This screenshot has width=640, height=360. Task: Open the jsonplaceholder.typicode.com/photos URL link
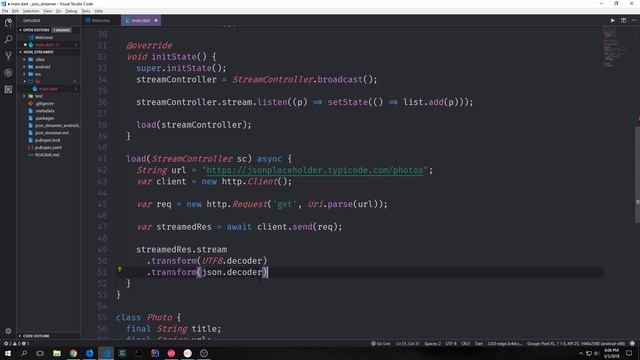(315, 170)
